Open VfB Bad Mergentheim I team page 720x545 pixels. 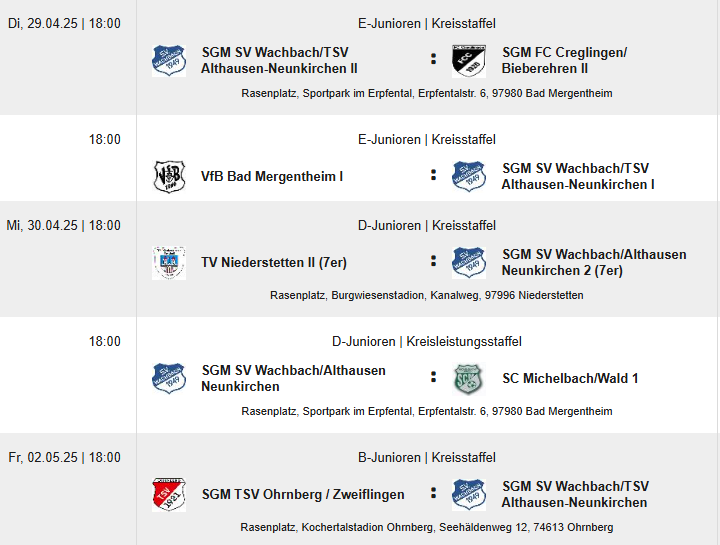(x=272, y=176)
